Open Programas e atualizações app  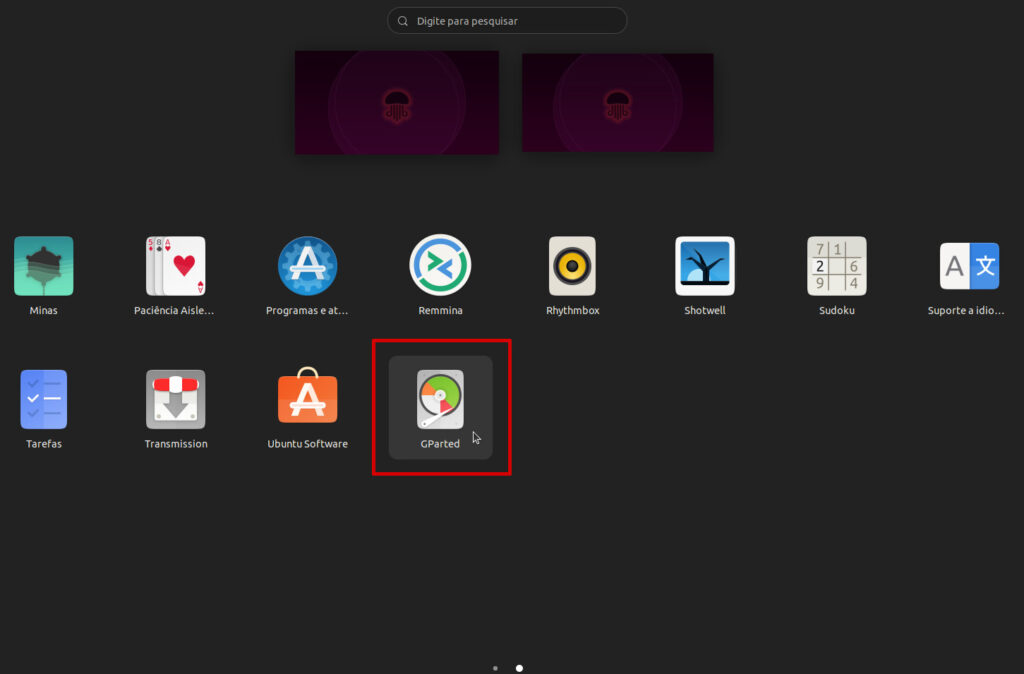point(308,266)
